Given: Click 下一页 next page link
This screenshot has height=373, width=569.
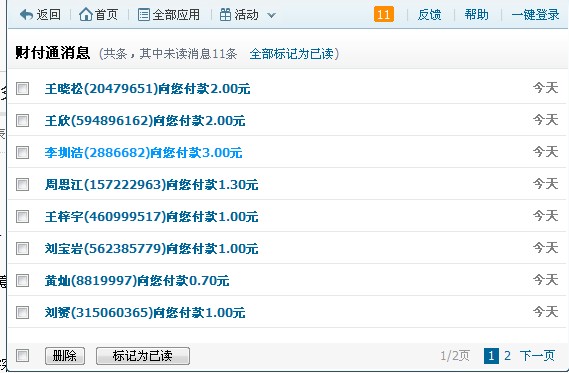Looking at the screenshot, I should [x=537, y=356].
